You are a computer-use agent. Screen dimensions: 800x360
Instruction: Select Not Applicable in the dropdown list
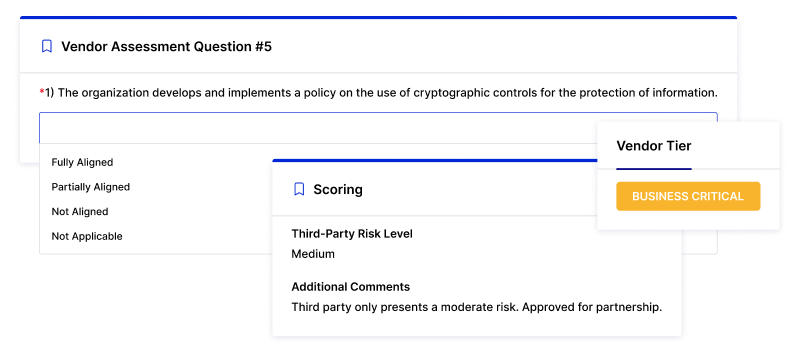87,237
